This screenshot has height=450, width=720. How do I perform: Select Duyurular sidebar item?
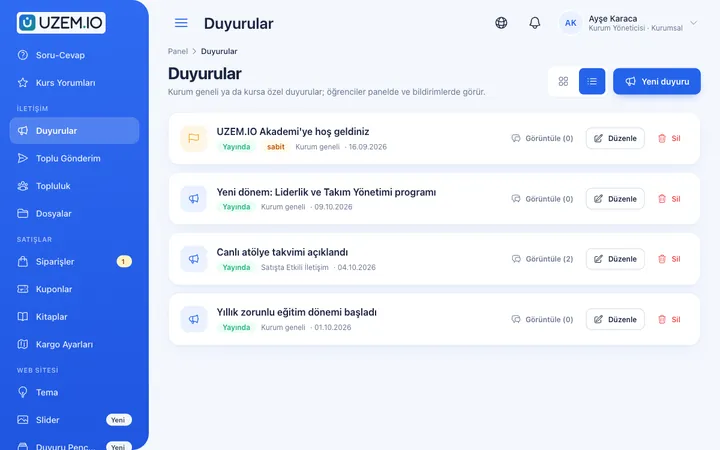(x=74, y=131)
